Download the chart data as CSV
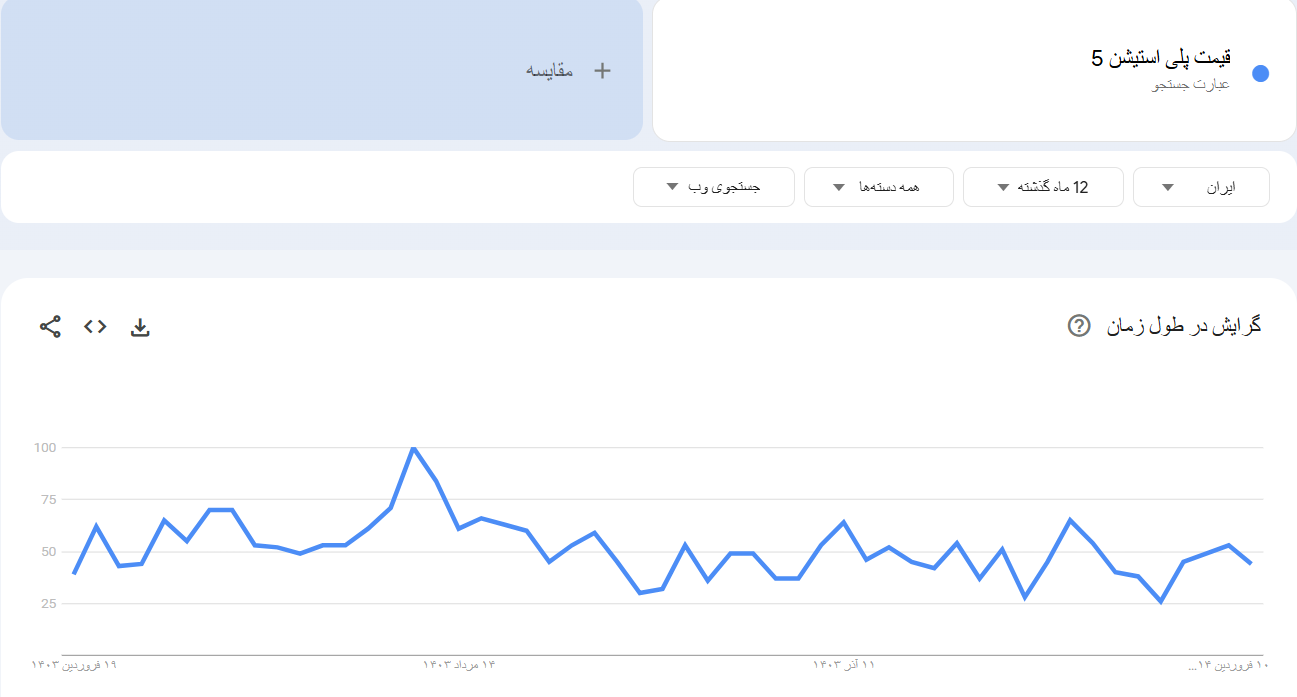The image size is (1297, 697). (x=140, y=327)
